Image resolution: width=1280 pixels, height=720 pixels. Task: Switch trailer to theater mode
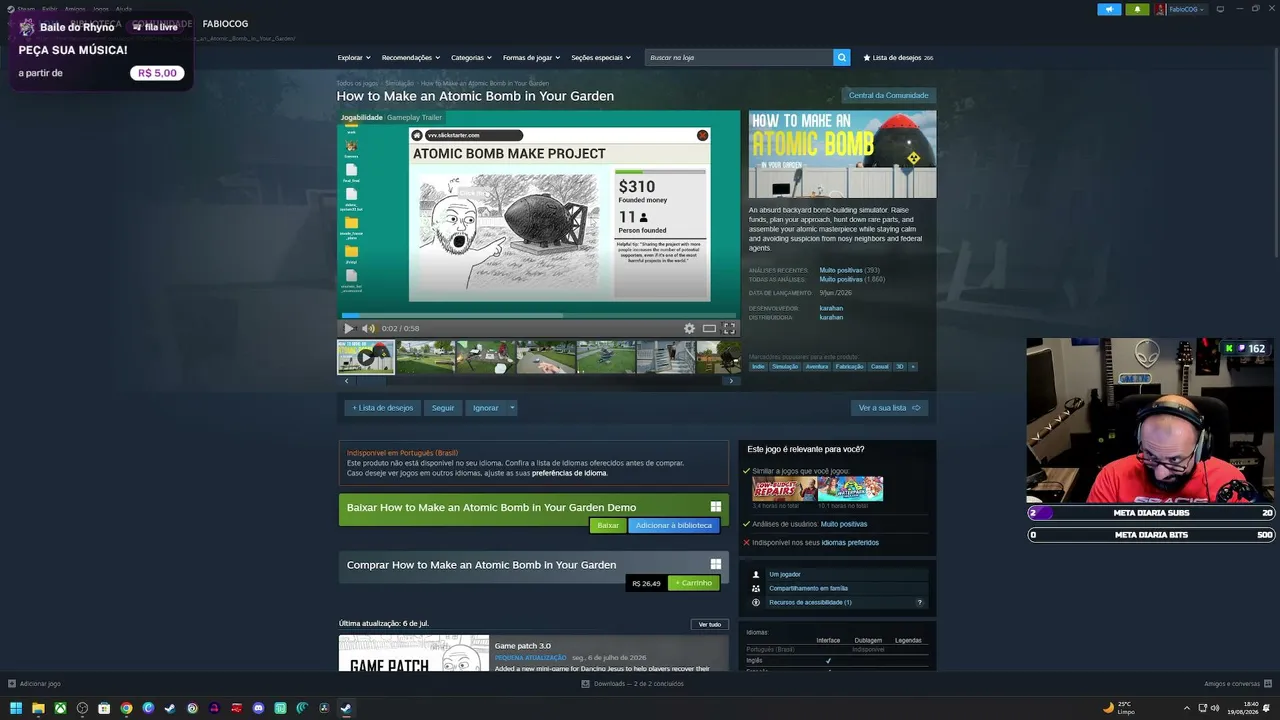(709, 328)
